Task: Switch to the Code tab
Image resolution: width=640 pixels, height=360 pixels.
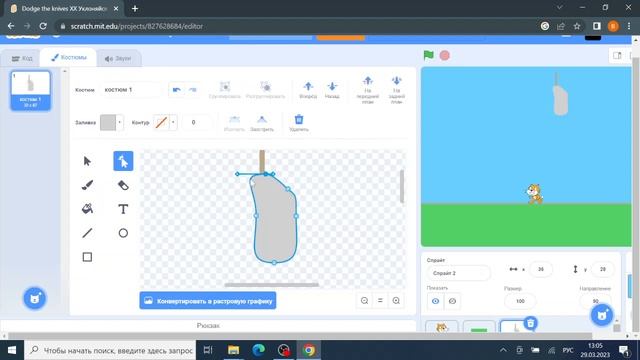Action: tap(22, 58)
